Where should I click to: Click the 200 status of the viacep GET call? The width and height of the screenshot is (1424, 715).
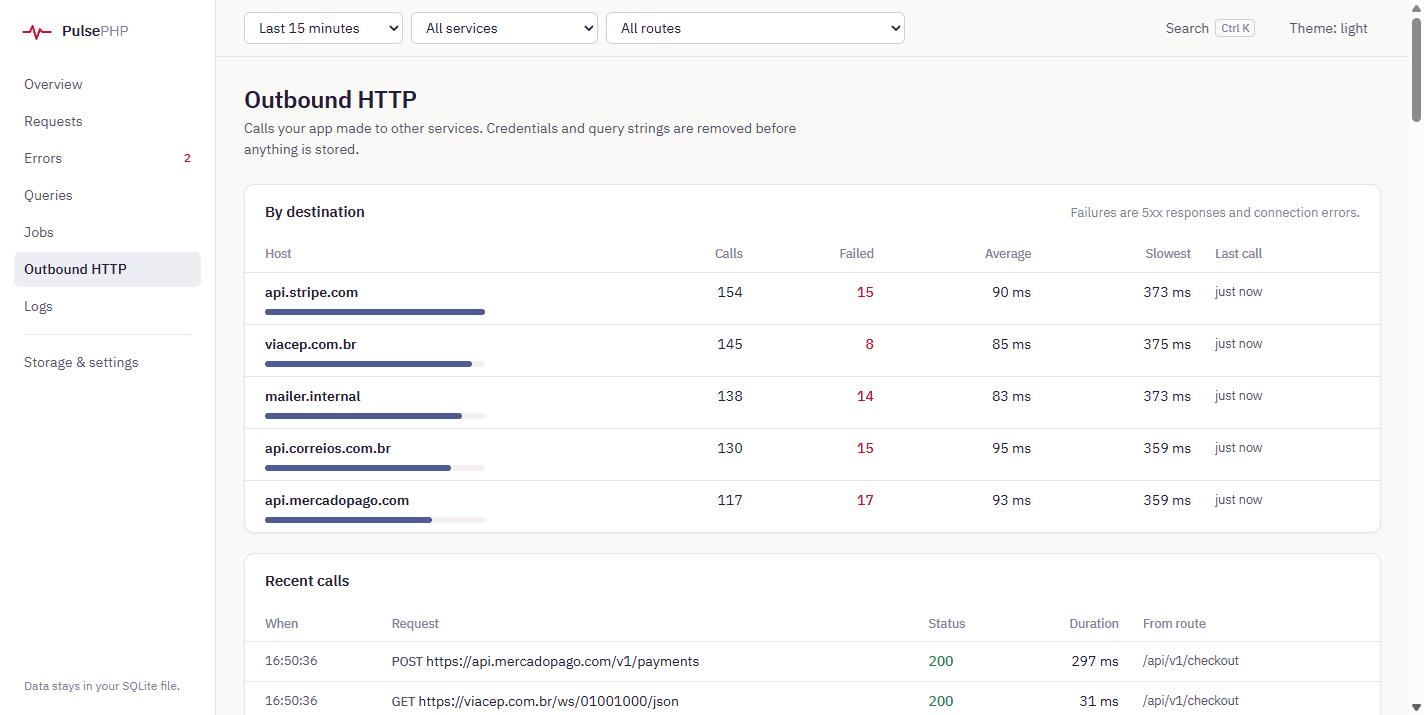(941, 701)
